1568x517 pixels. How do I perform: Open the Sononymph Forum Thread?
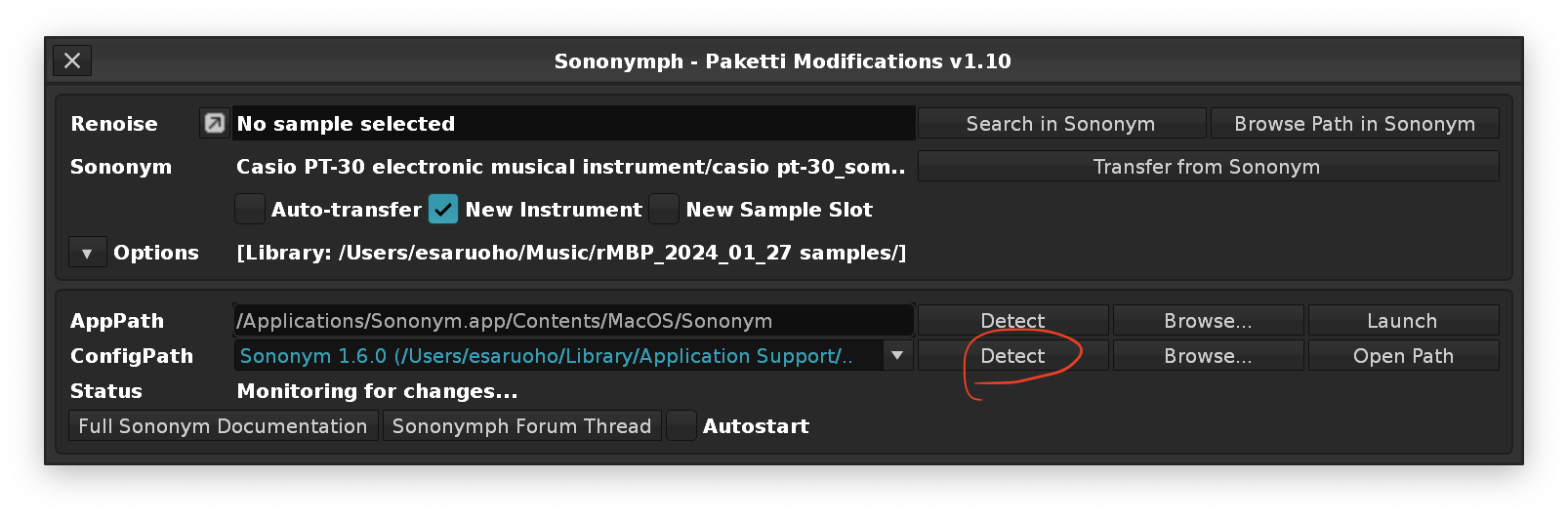(x=521, y=425)
